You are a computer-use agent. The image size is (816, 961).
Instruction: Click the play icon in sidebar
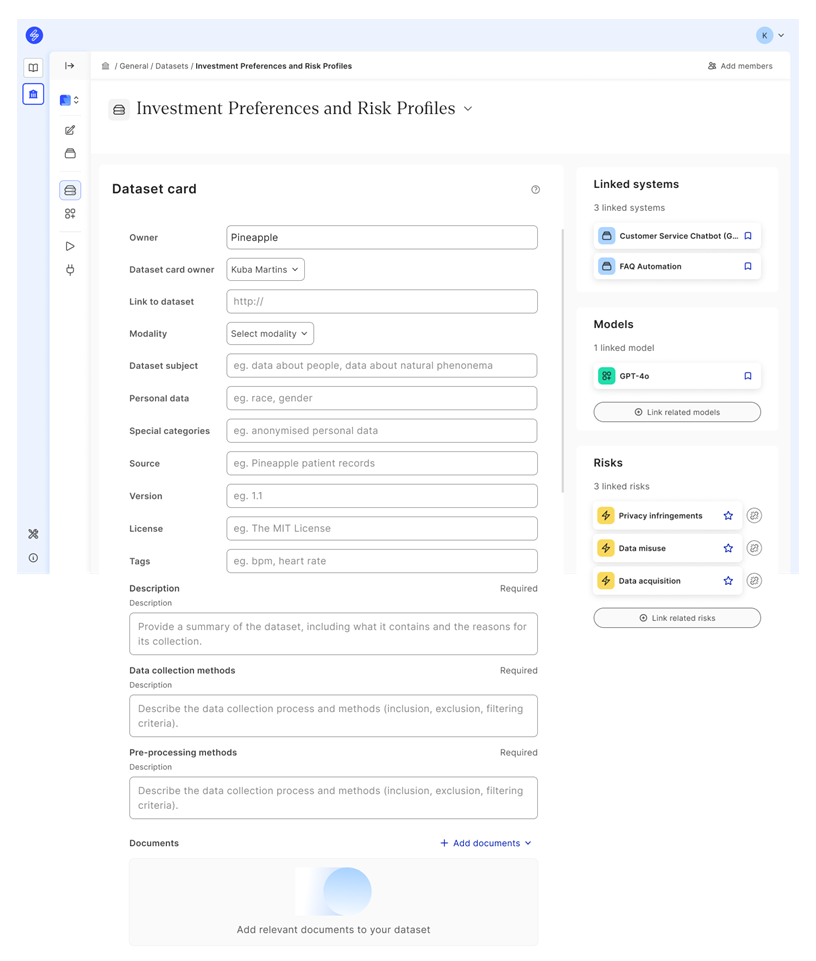70,246
